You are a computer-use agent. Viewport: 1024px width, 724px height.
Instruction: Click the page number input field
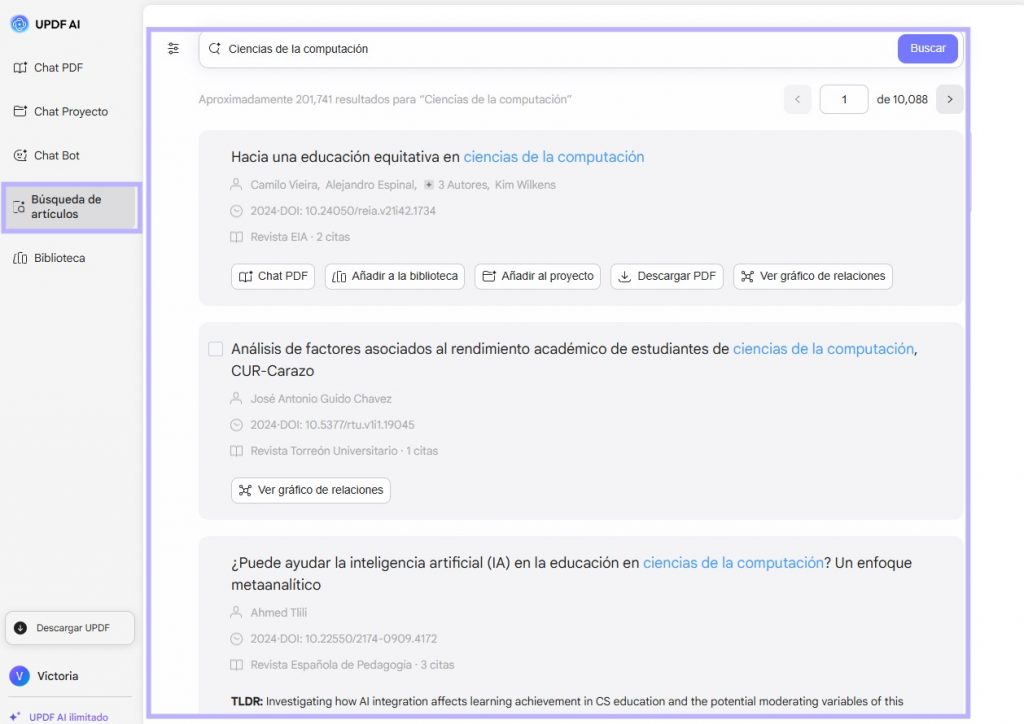844,99
